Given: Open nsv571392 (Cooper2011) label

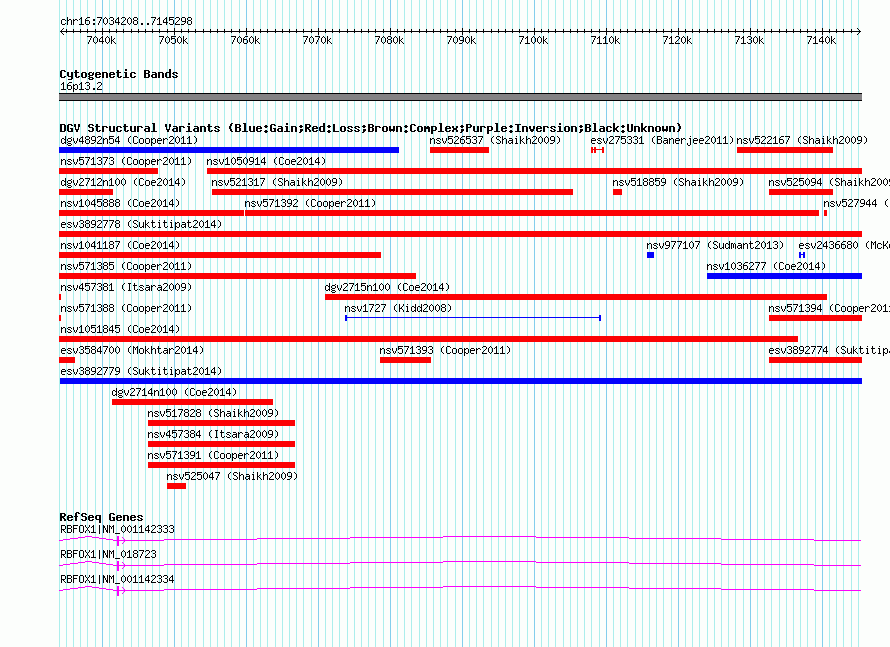Looking at the screenshot, I should coord(310,203).
